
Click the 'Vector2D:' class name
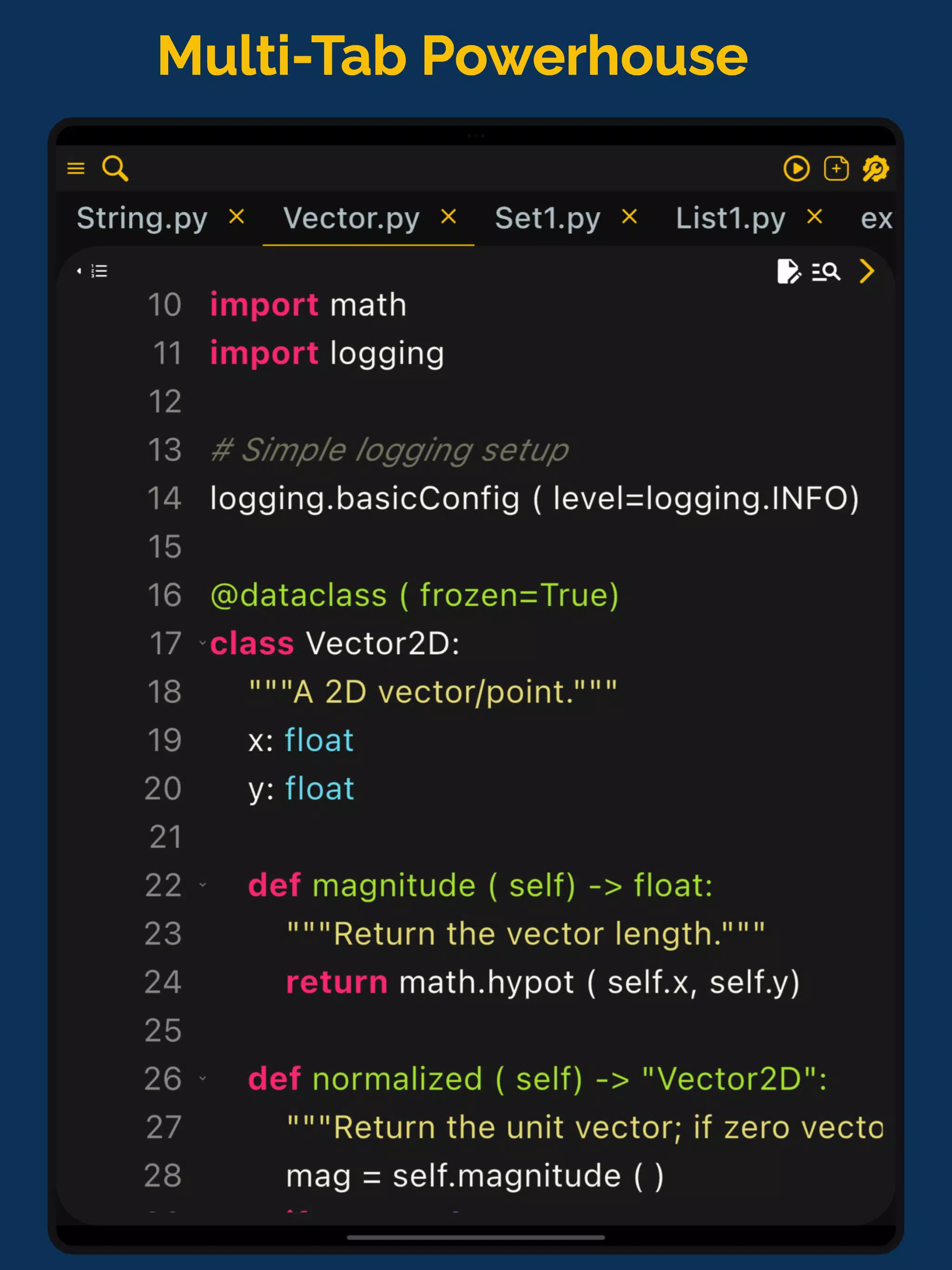click(x=383, y=644)
